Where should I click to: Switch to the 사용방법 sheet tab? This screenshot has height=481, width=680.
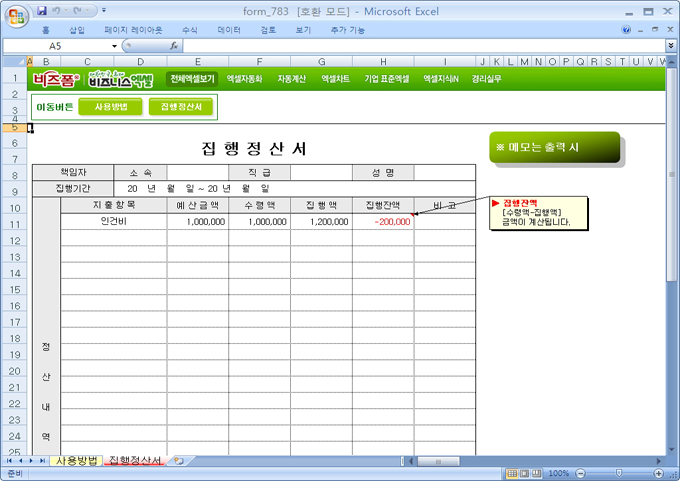pos(76,461)
